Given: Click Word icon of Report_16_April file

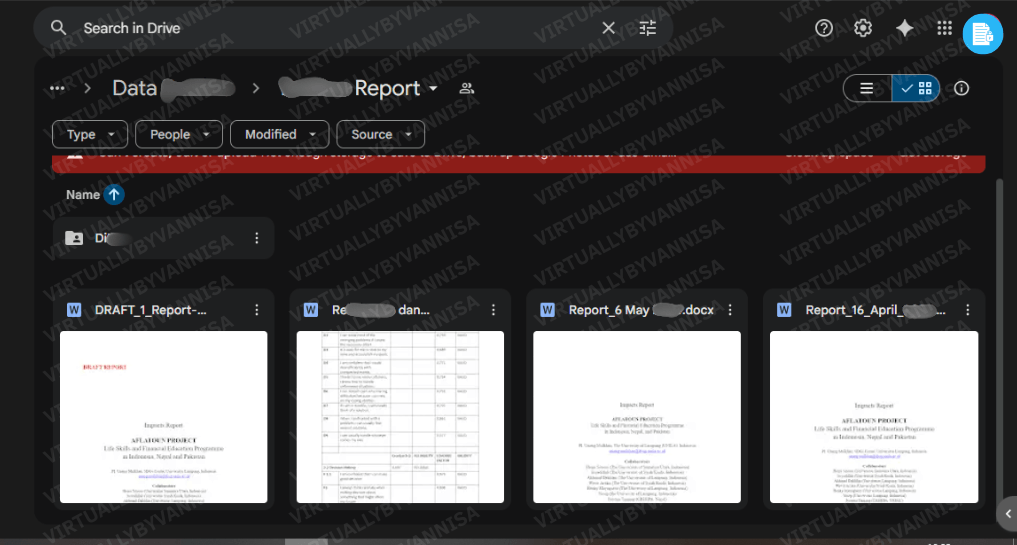Looking at the screenshot, I should pyautogui.click(x=784, y=310).
